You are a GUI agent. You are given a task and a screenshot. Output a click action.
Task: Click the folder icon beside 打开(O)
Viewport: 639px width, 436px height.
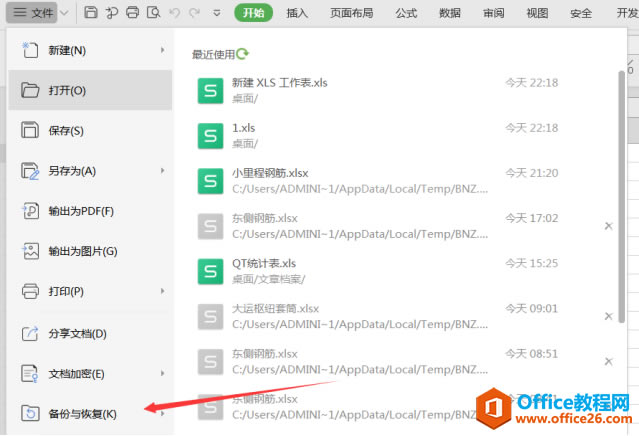click(x=30, y=90)
